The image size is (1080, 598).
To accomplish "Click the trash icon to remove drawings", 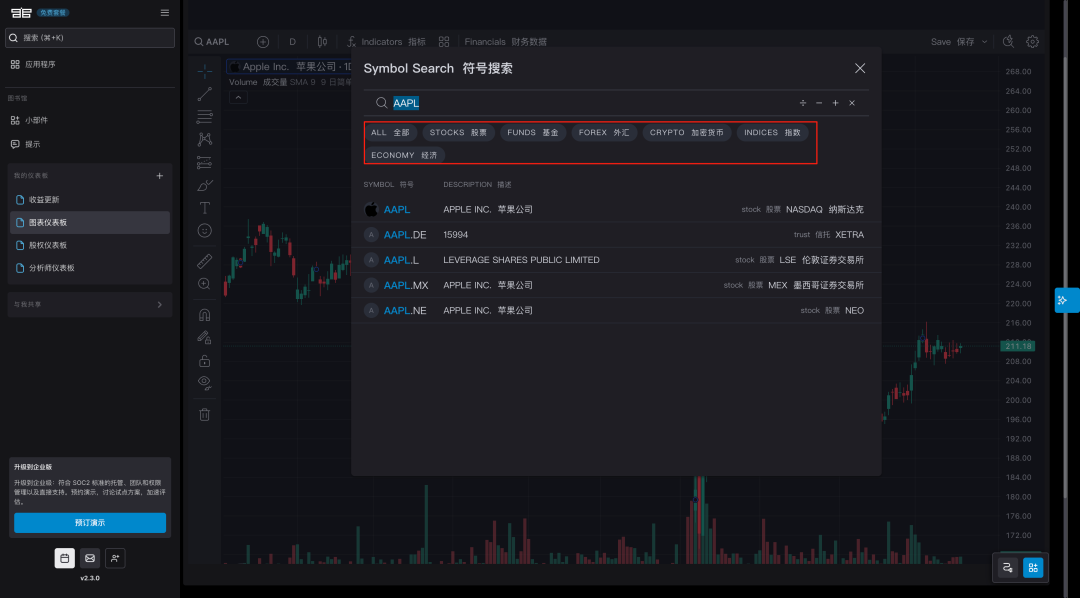I will tap(205, 414).
